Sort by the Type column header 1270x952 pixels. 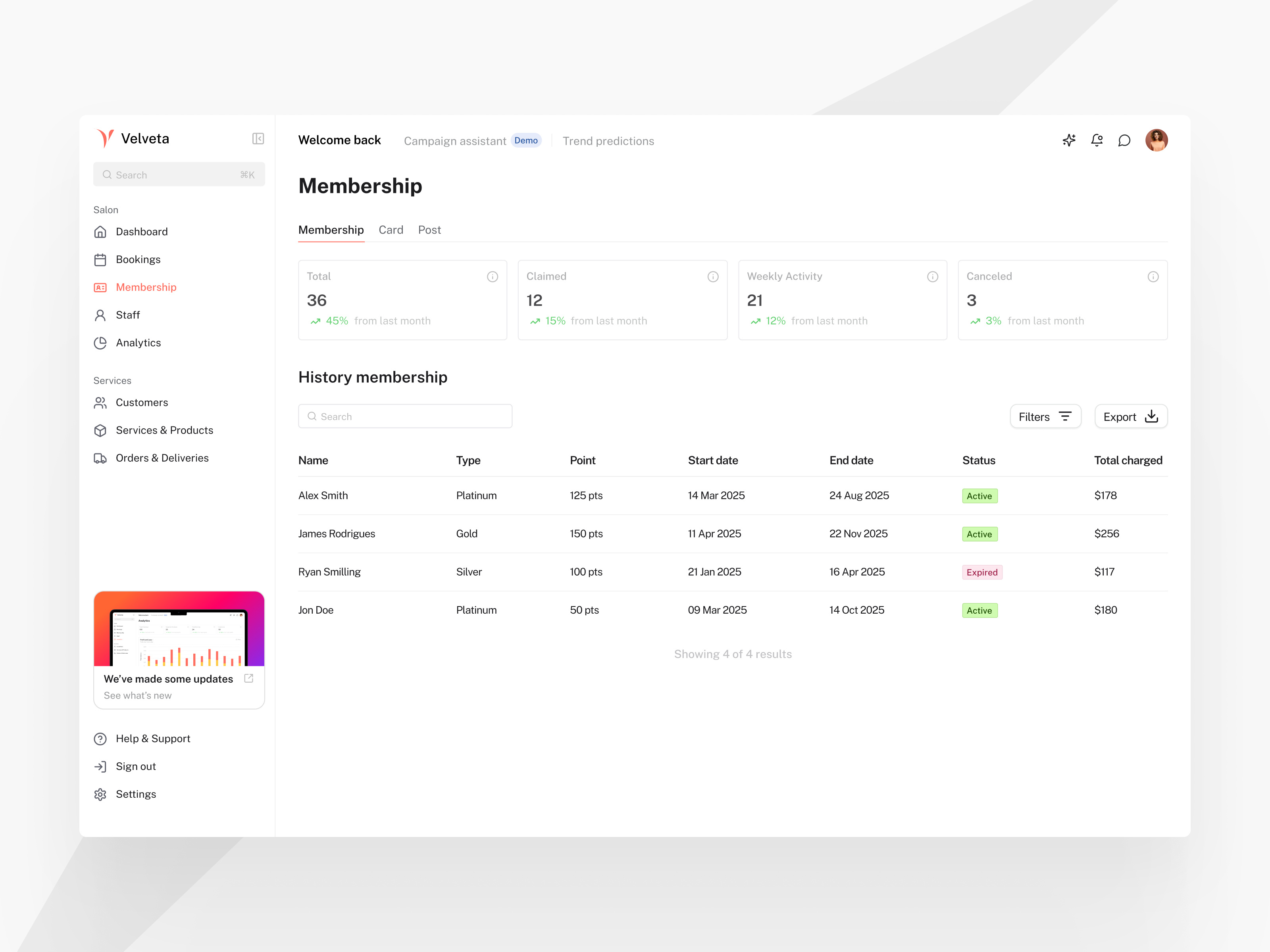[x=468, y=460]
